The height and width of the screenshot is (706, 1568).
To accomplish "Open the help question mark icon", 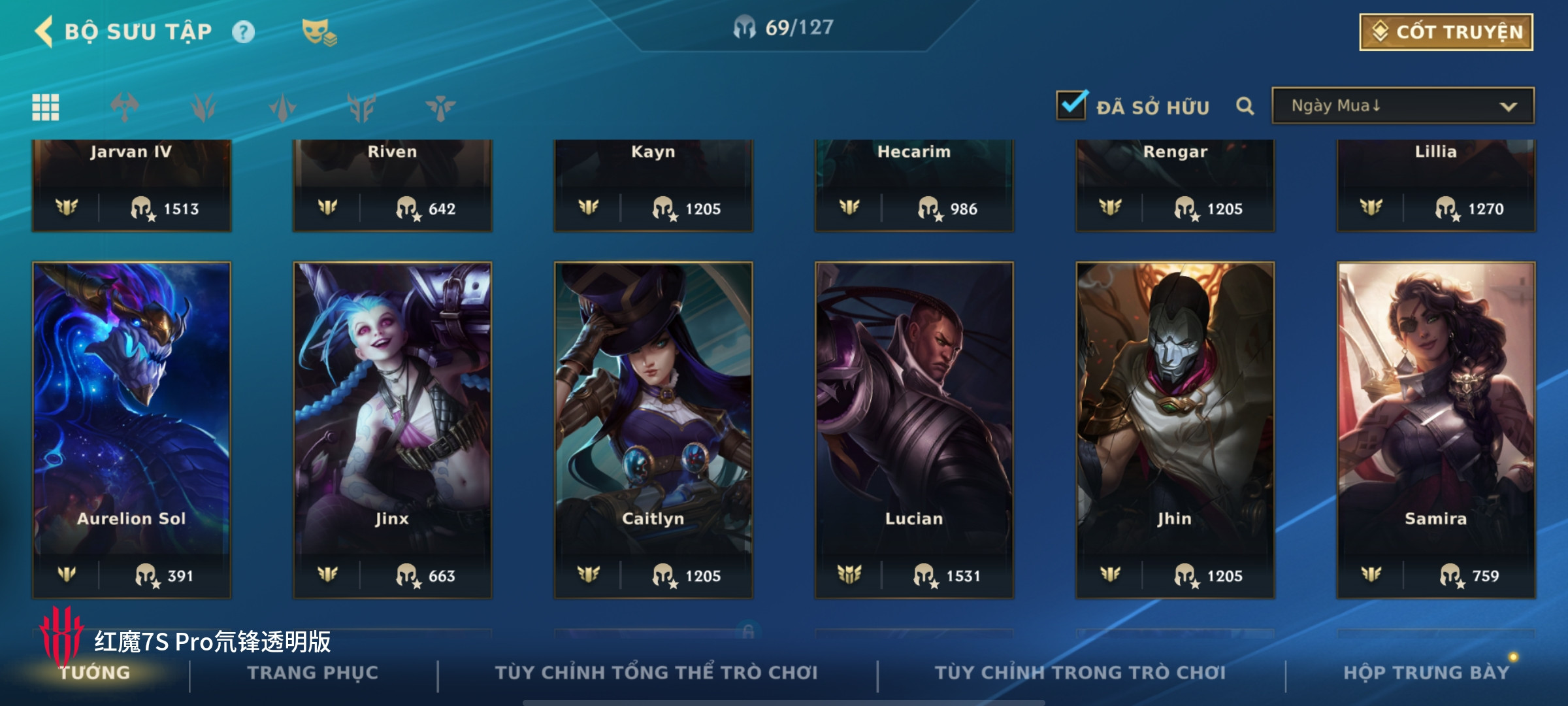I will click(x=243, y=32).
